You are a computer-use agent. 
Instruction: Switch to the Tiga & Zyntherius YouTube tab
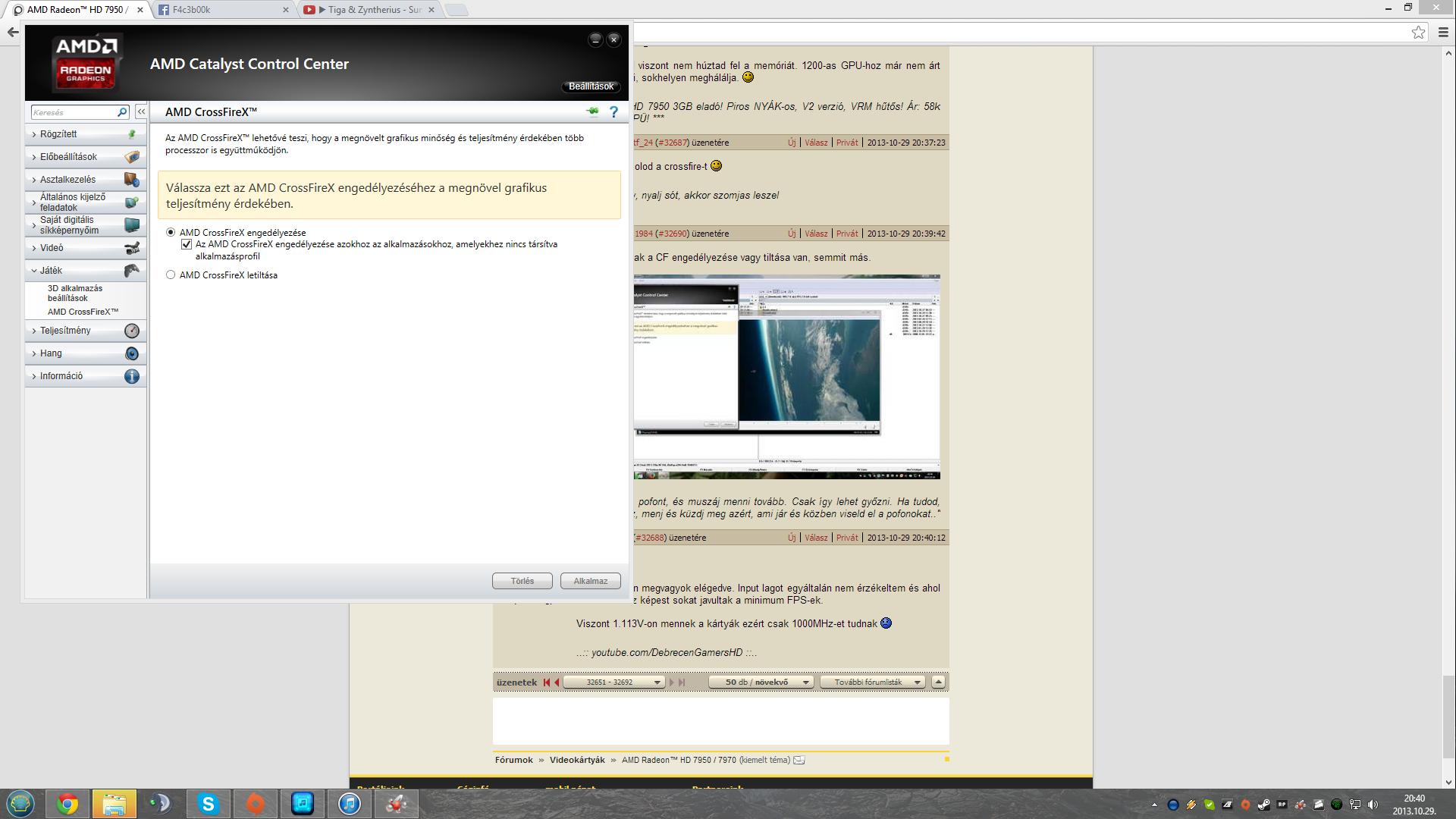pos(369,10)
